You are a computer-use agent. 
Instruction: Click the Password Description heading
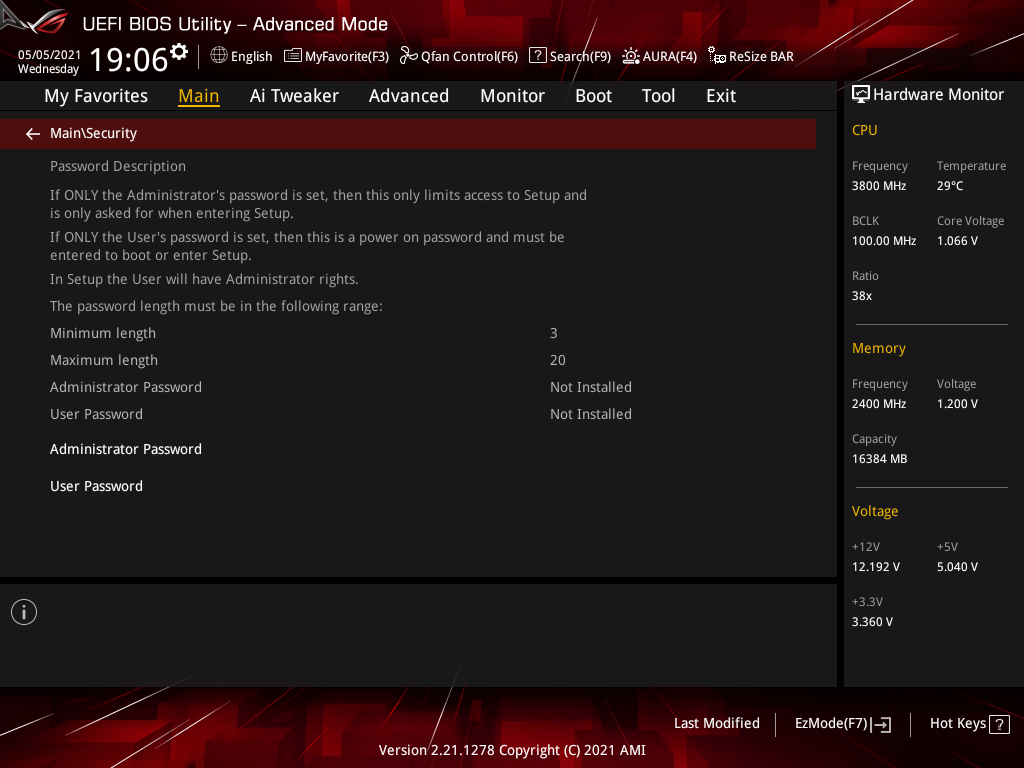coord(118,166)
